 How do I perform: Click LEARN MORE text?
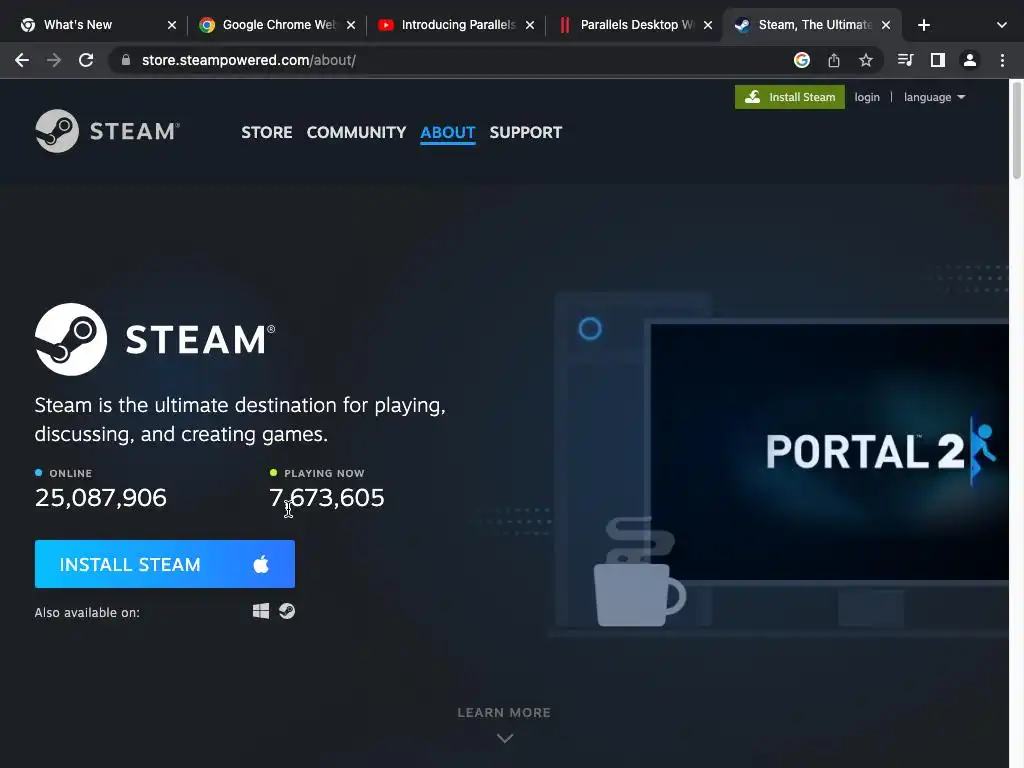504,712
